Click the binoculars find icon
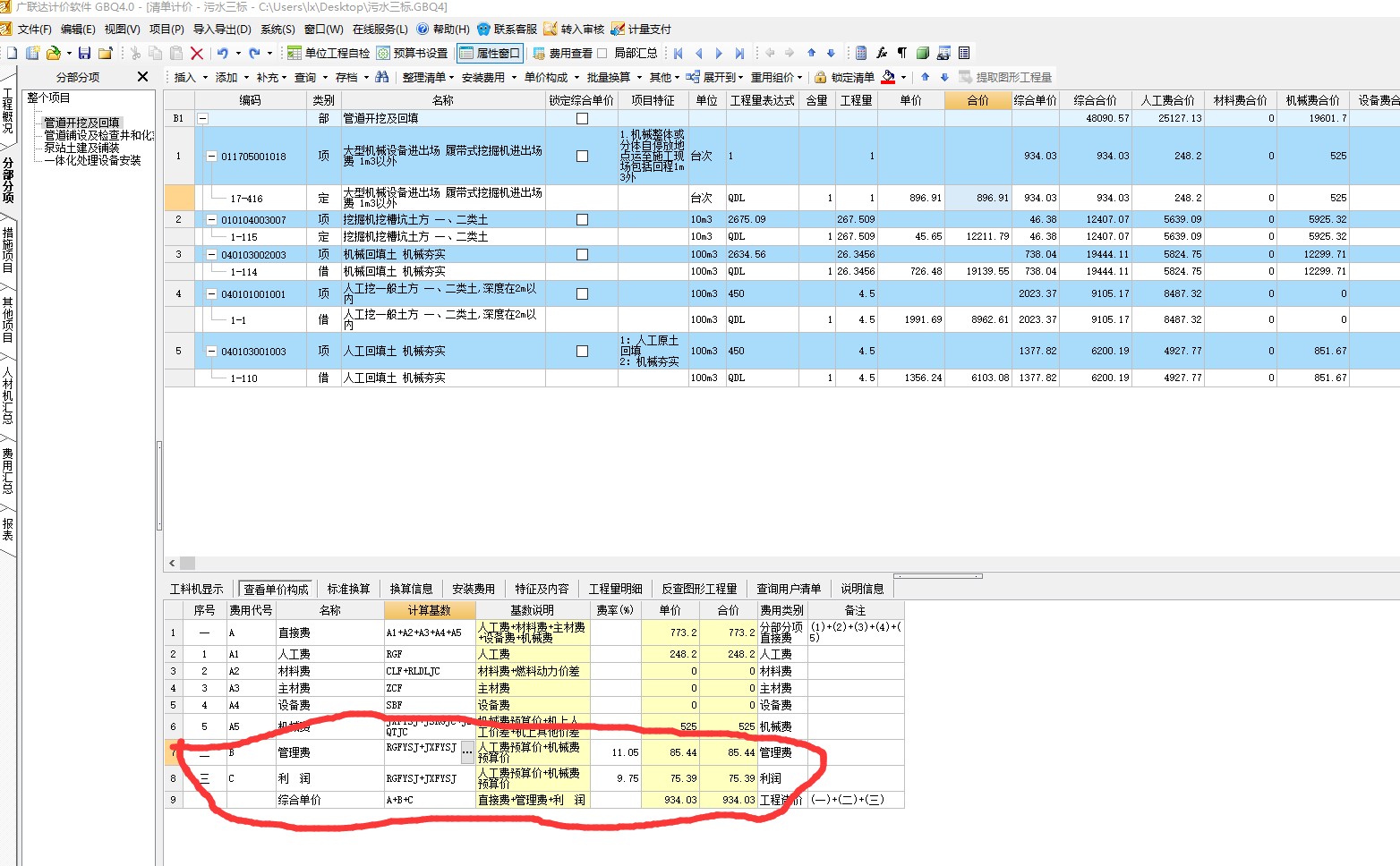This screenshot has width=1400, height=866. click(x=382, y=77)
